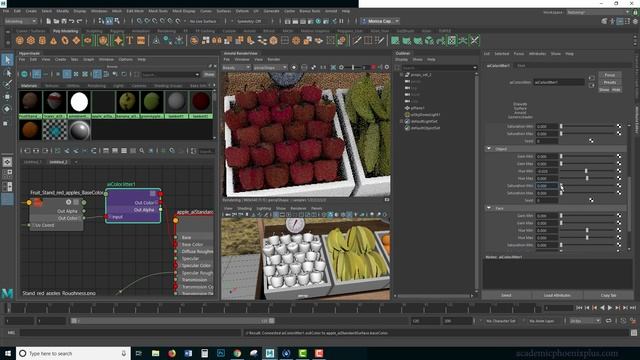Screen dimensions: 640x360
Task: Click the Focus button in Attribute Editor
Action: click(610, 75)
